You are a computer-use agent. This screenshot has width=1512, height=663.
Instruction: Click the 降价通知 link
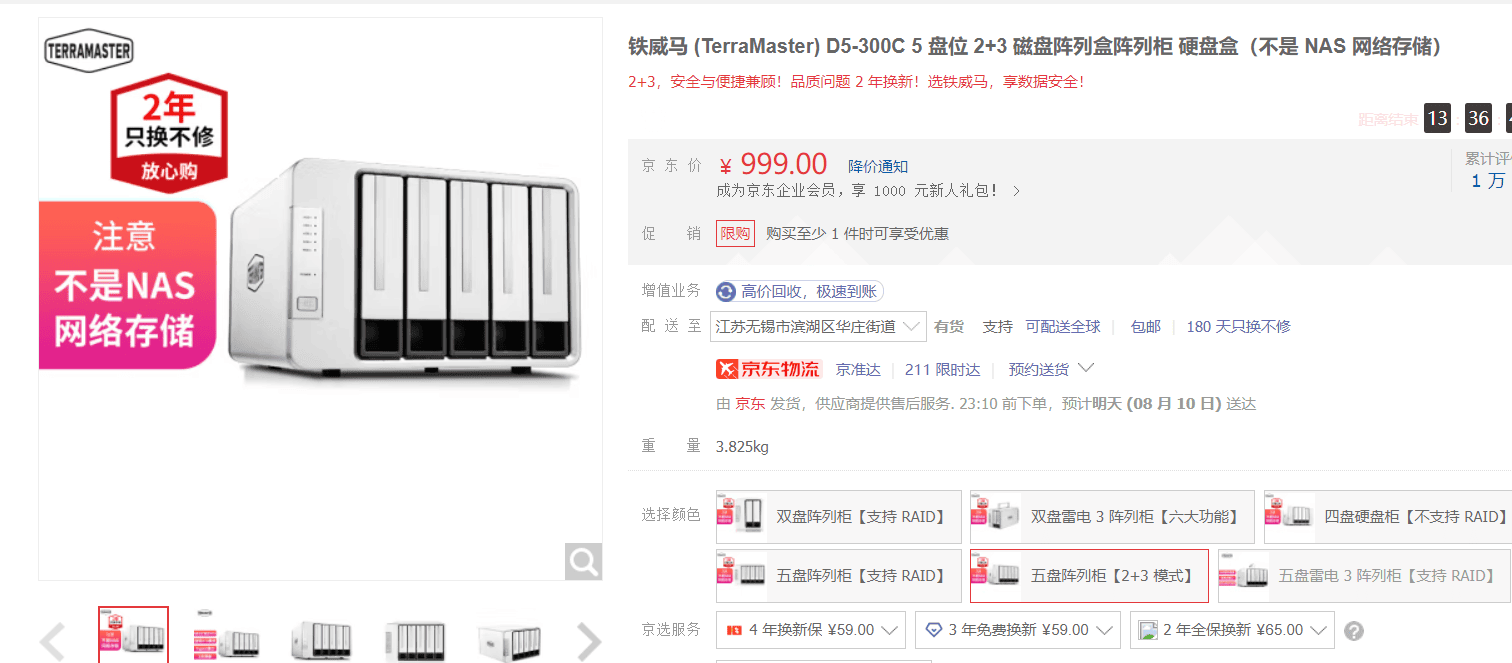coord(878,167)
